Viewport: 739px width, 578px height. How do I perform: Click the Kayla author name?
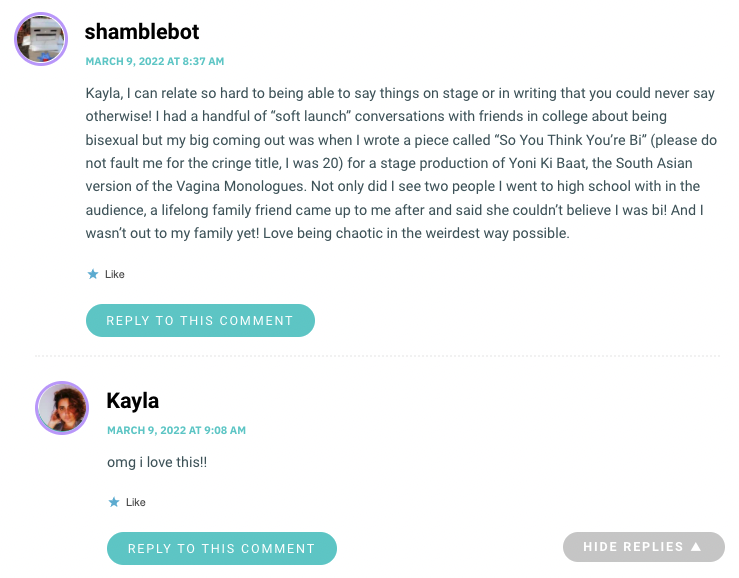[132, 401]
